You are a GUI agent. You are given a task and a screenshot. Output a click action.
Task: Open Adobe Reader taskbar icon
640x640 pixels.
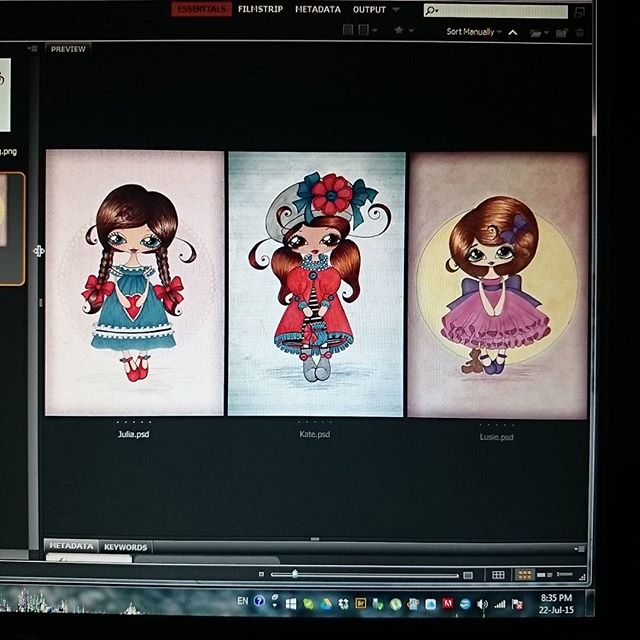447,604
